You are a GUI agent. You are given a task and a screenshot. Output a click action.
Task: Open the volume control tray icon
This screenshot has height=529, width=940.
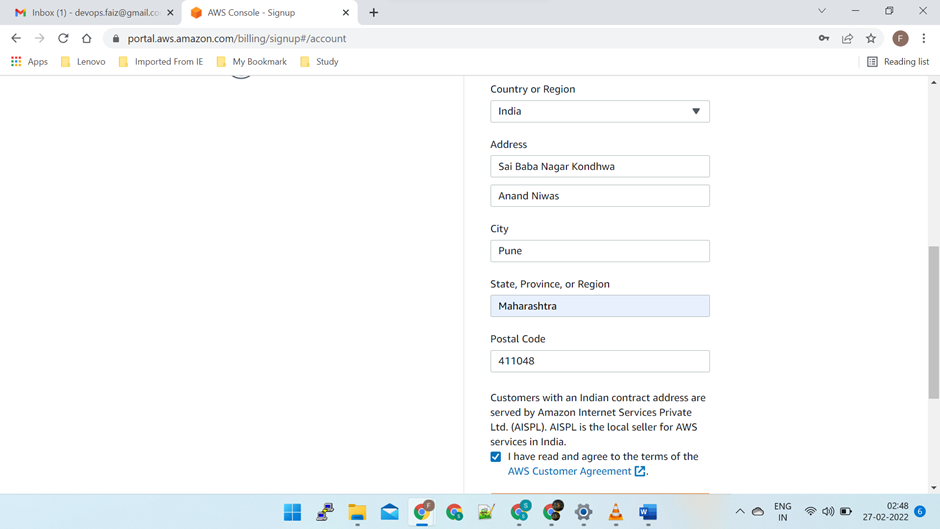click(x=828, y=512)
